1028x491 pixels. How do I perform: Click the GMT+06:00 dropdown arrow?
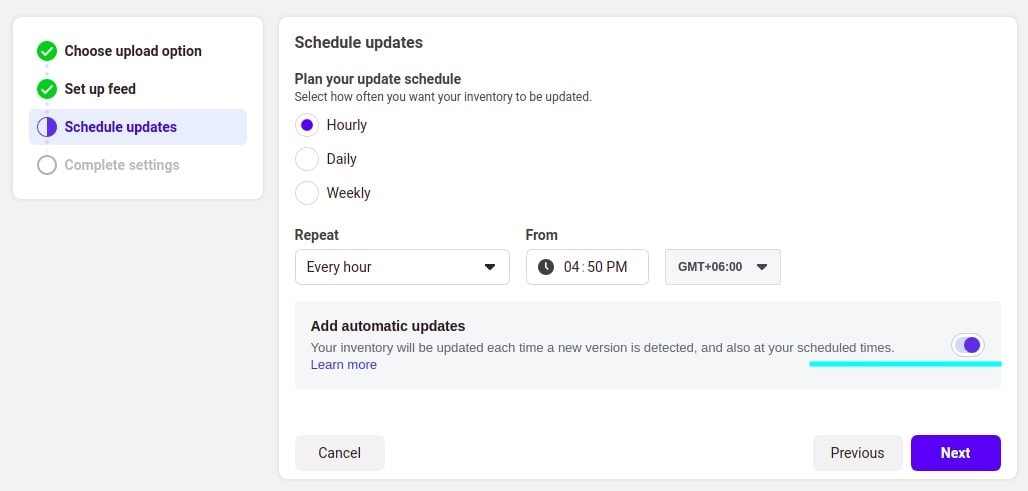click(x=762, y=267)
